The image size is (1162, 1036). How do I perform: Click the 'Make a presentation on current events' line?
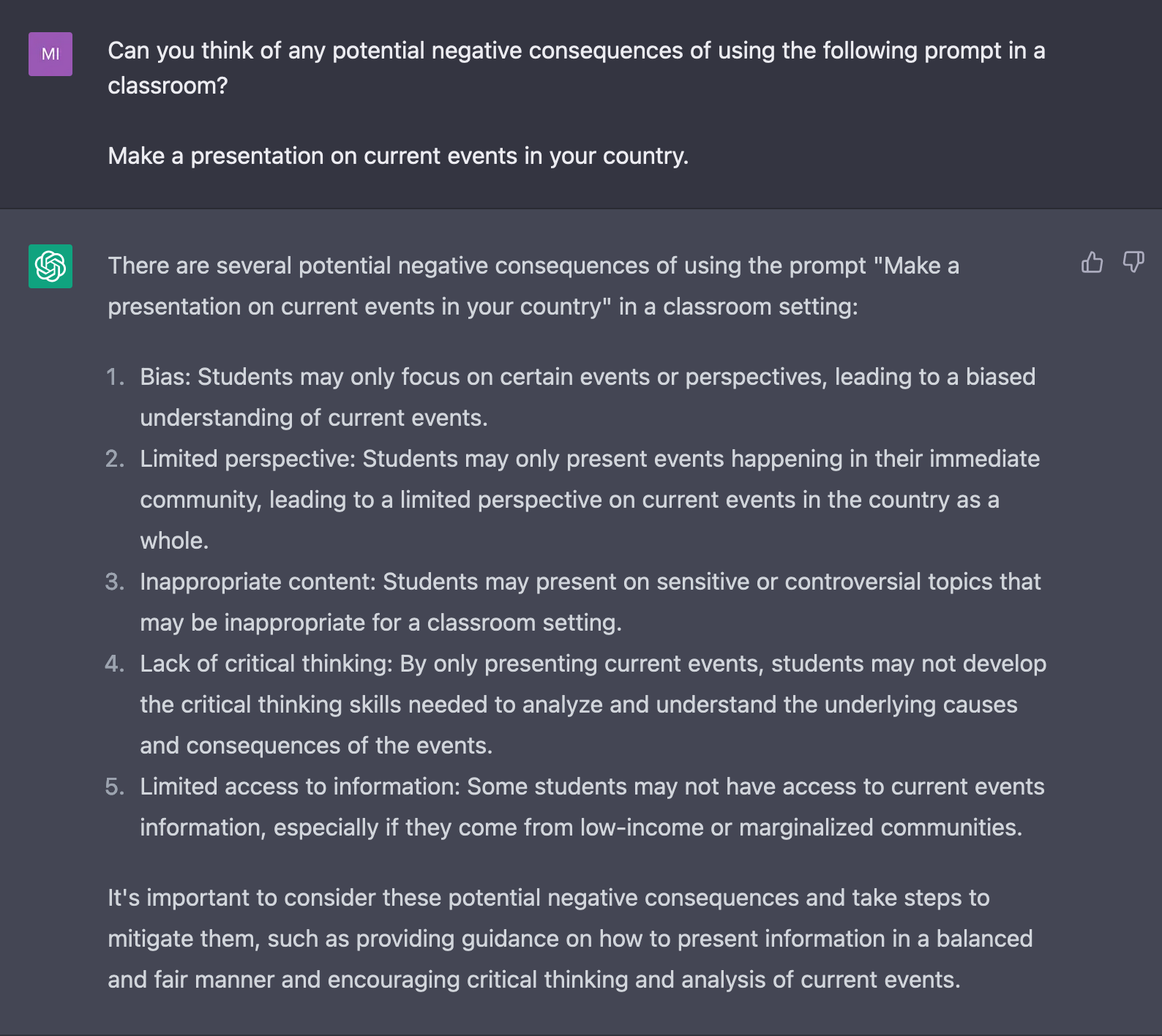[398, 156]
